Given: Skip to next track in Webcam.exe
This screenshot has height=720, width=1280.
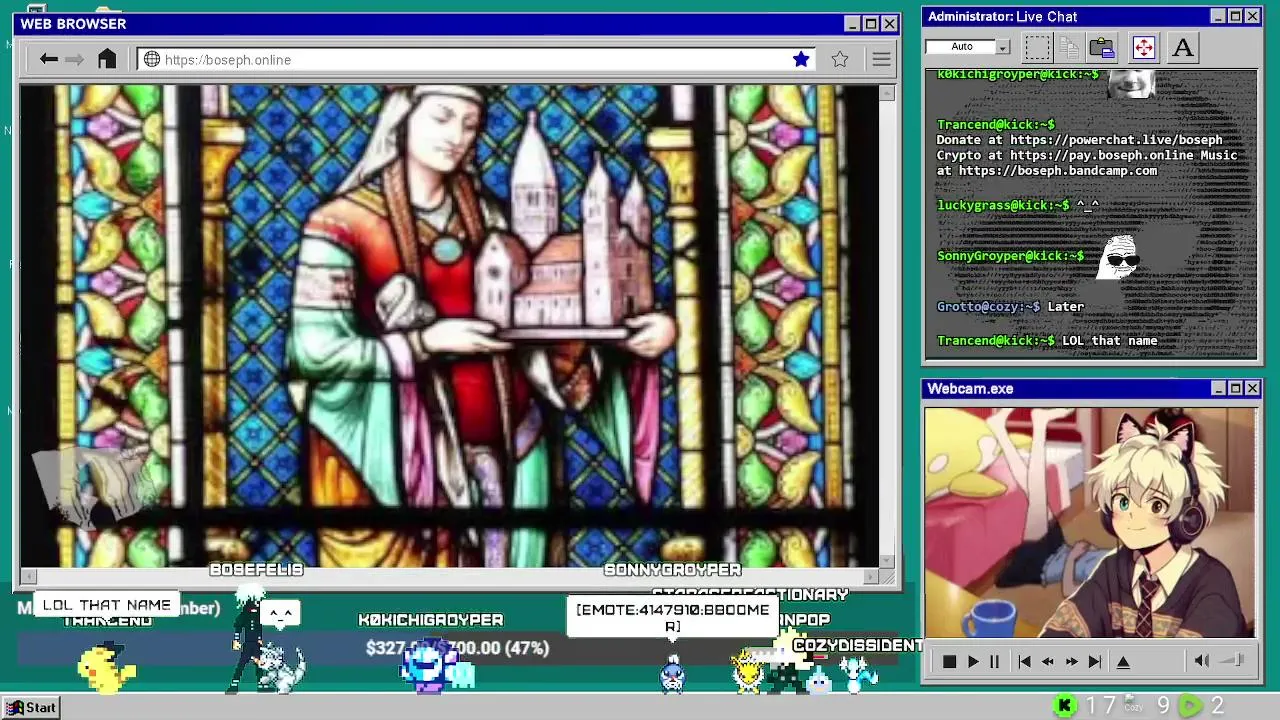Looking at the screenshot, I should [x=1094, y=661].
